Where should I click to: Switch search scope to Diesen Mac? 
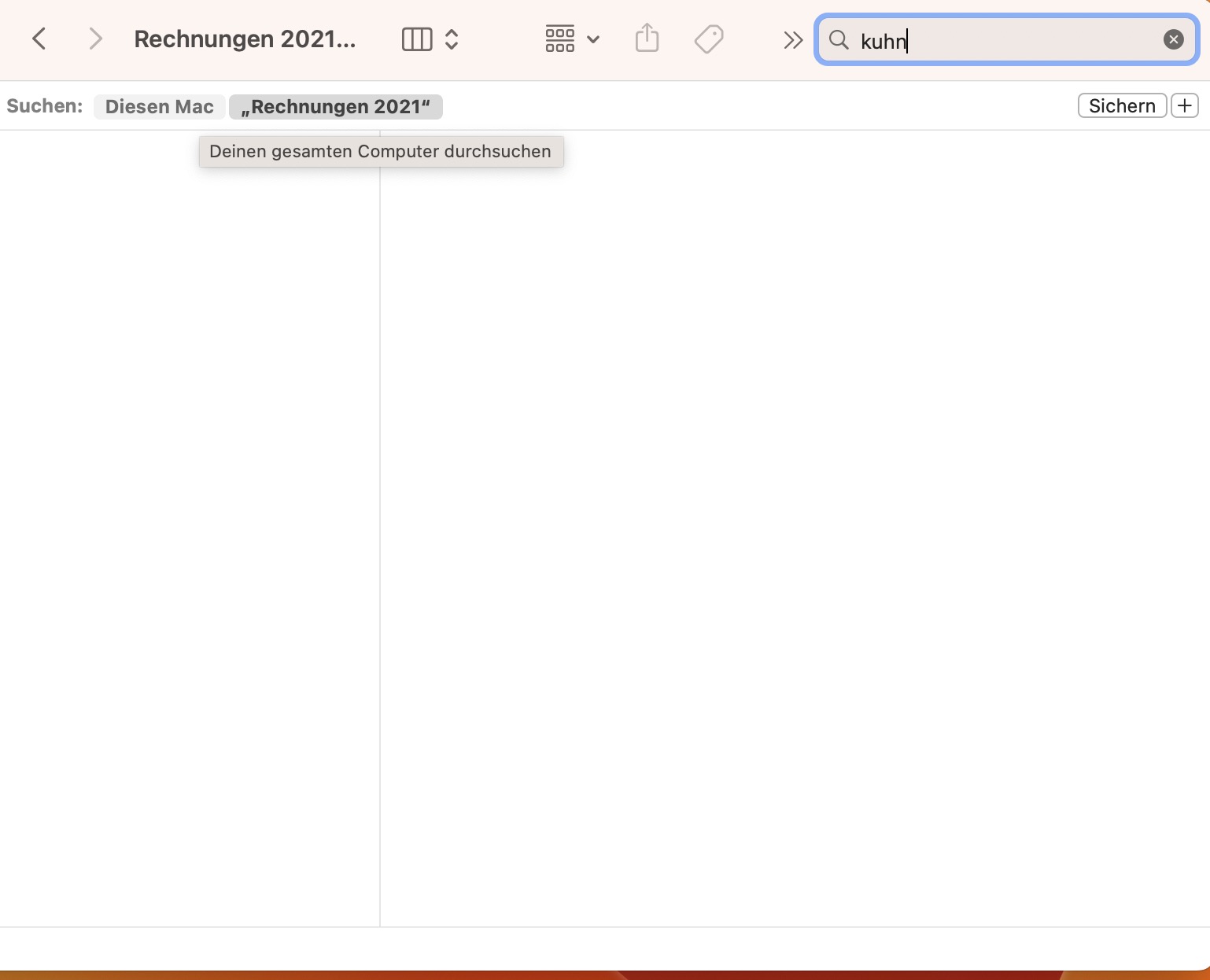click(159, 107)
